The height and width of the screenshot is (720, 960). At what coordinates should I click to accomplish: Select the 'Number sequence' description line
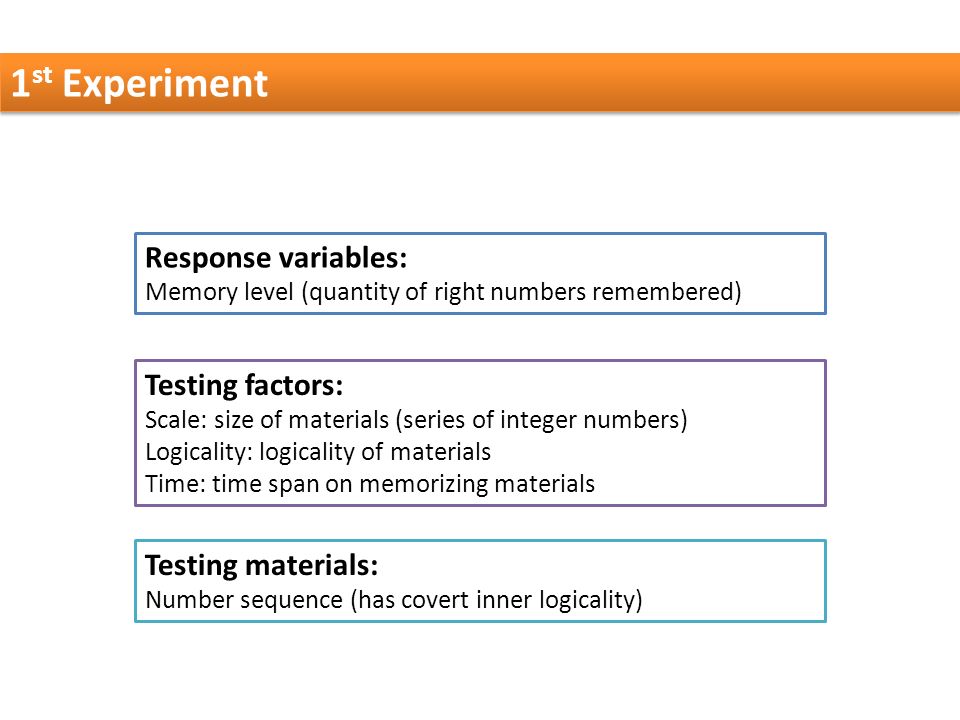[394, 599]
